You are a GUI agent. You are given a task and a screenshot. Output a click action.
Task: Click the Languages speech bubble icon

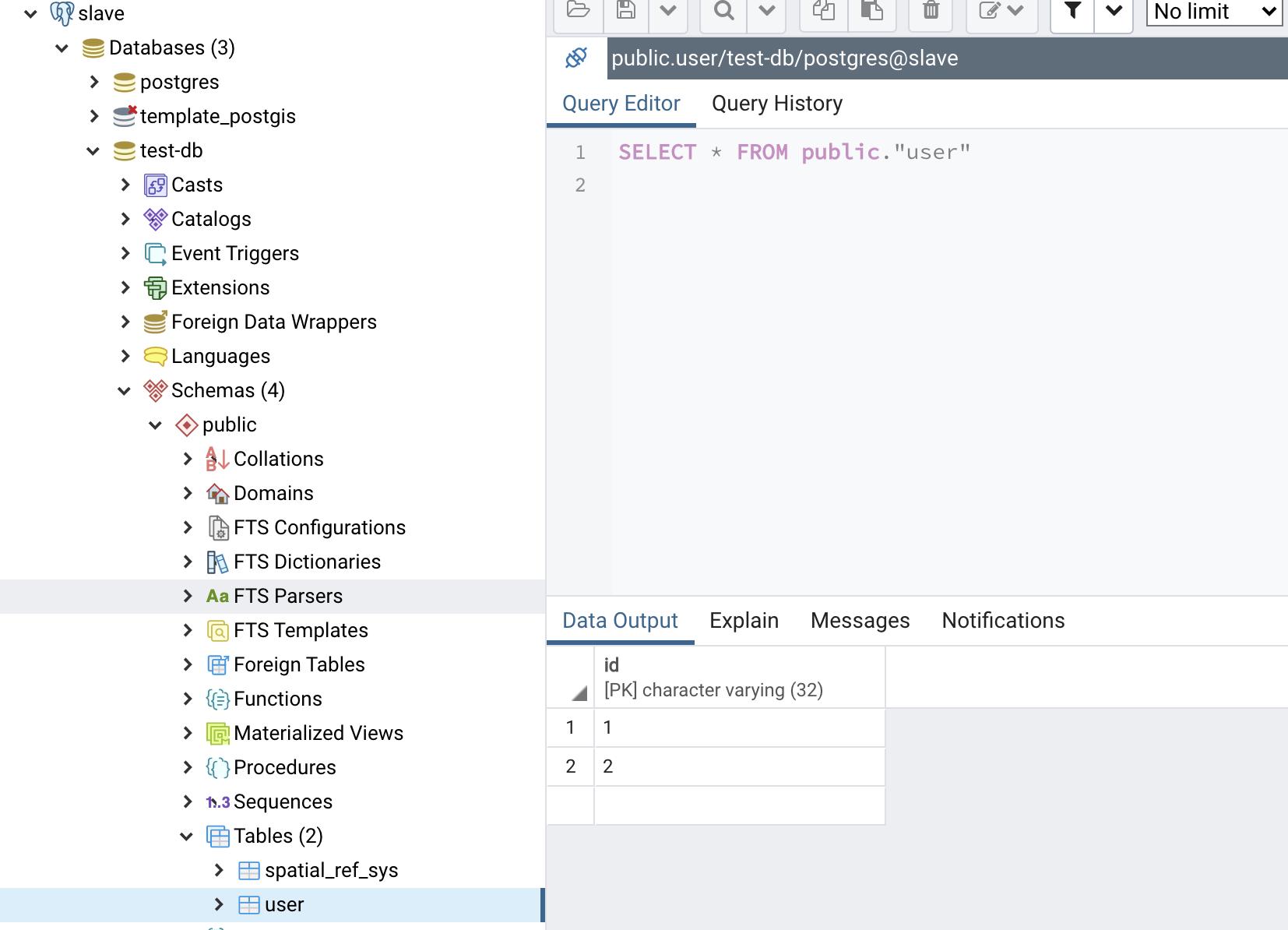pos(156,356)
